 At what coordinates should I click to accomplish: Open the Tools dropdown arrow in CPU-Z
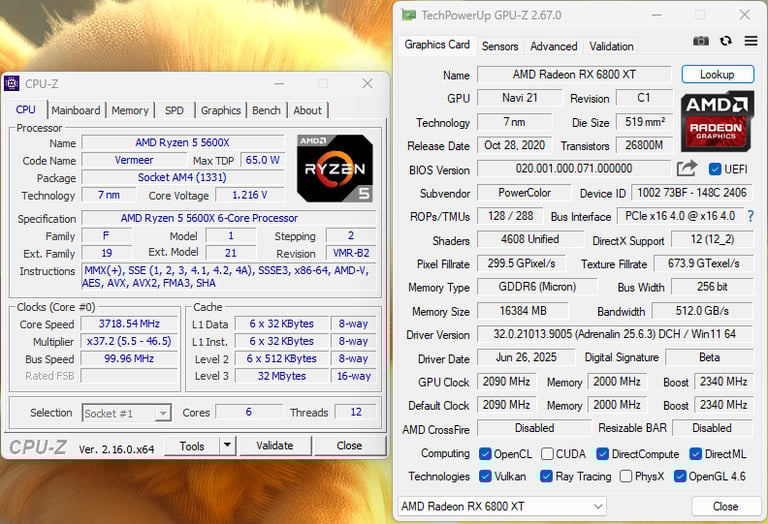point(227,446)
